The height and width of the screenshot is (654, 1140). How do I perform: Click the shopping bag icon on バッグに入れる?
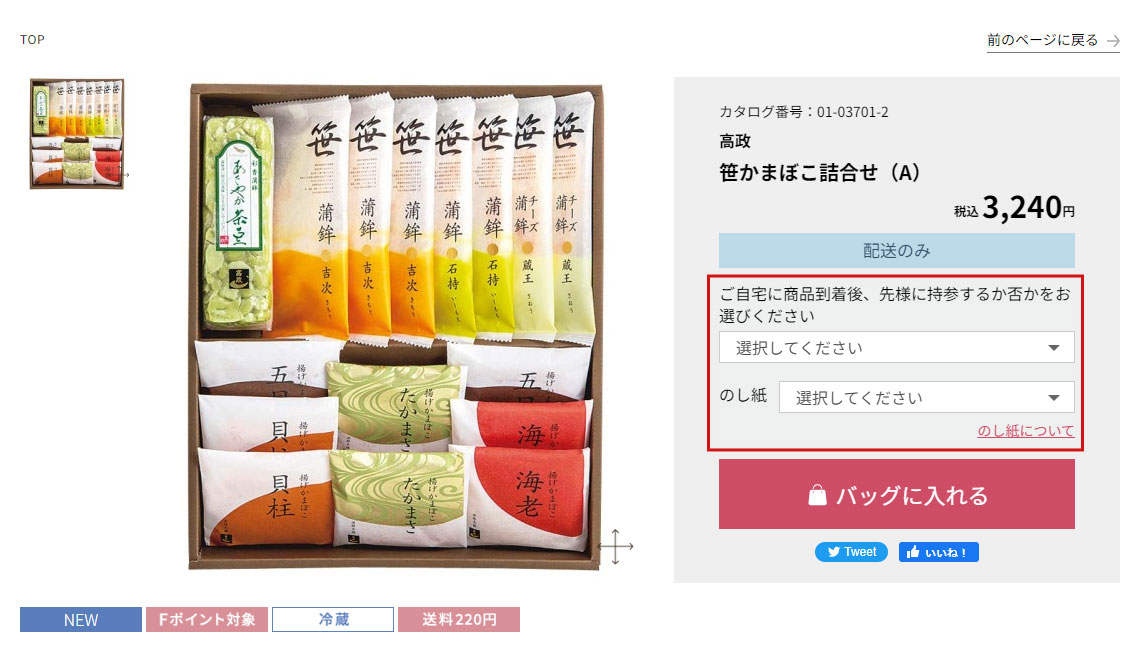pos(817,495)
